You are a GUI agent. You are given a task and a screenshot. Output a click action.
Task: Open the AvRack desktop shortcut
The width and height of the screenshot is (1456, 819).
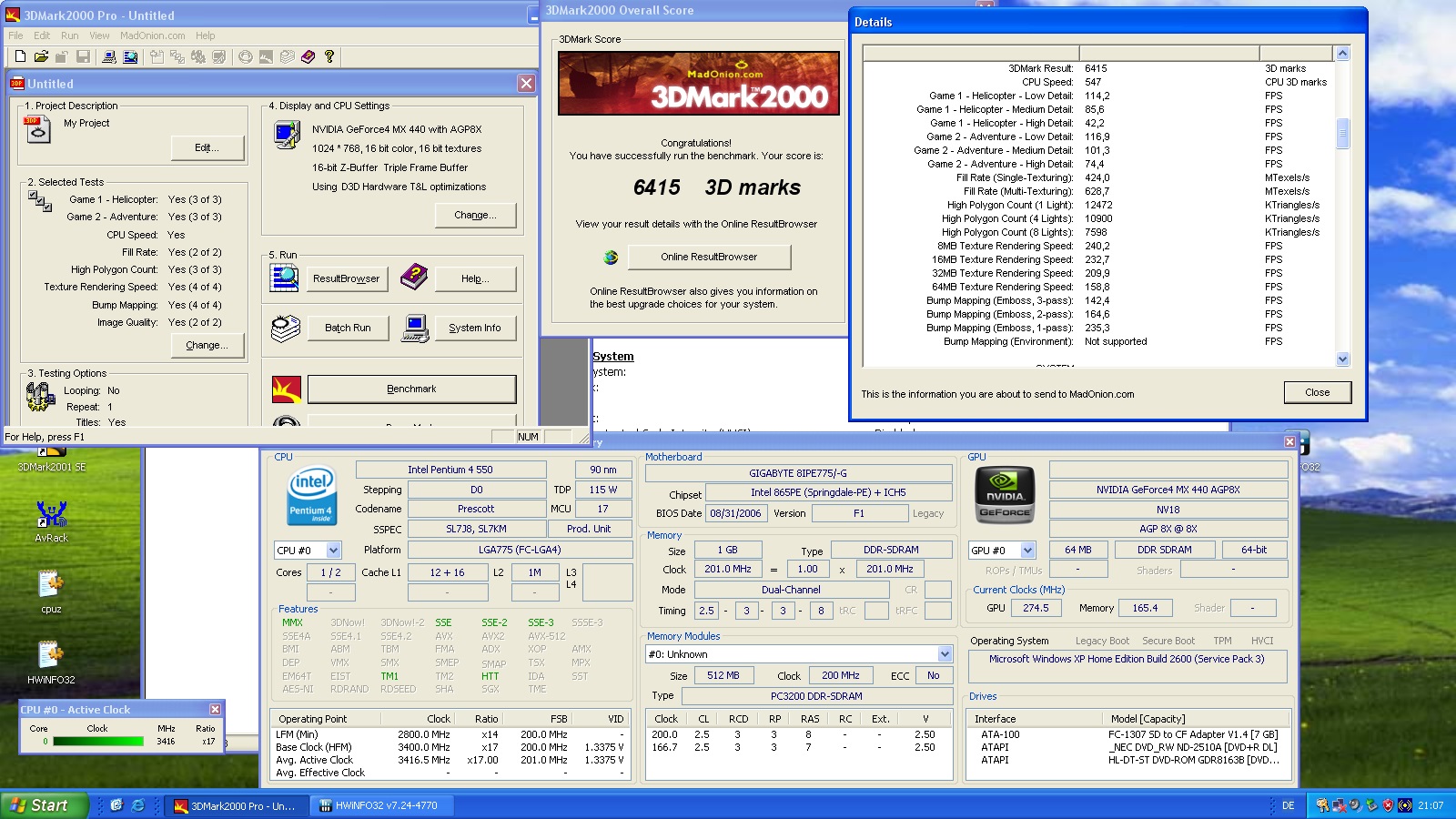coord(52,521)
